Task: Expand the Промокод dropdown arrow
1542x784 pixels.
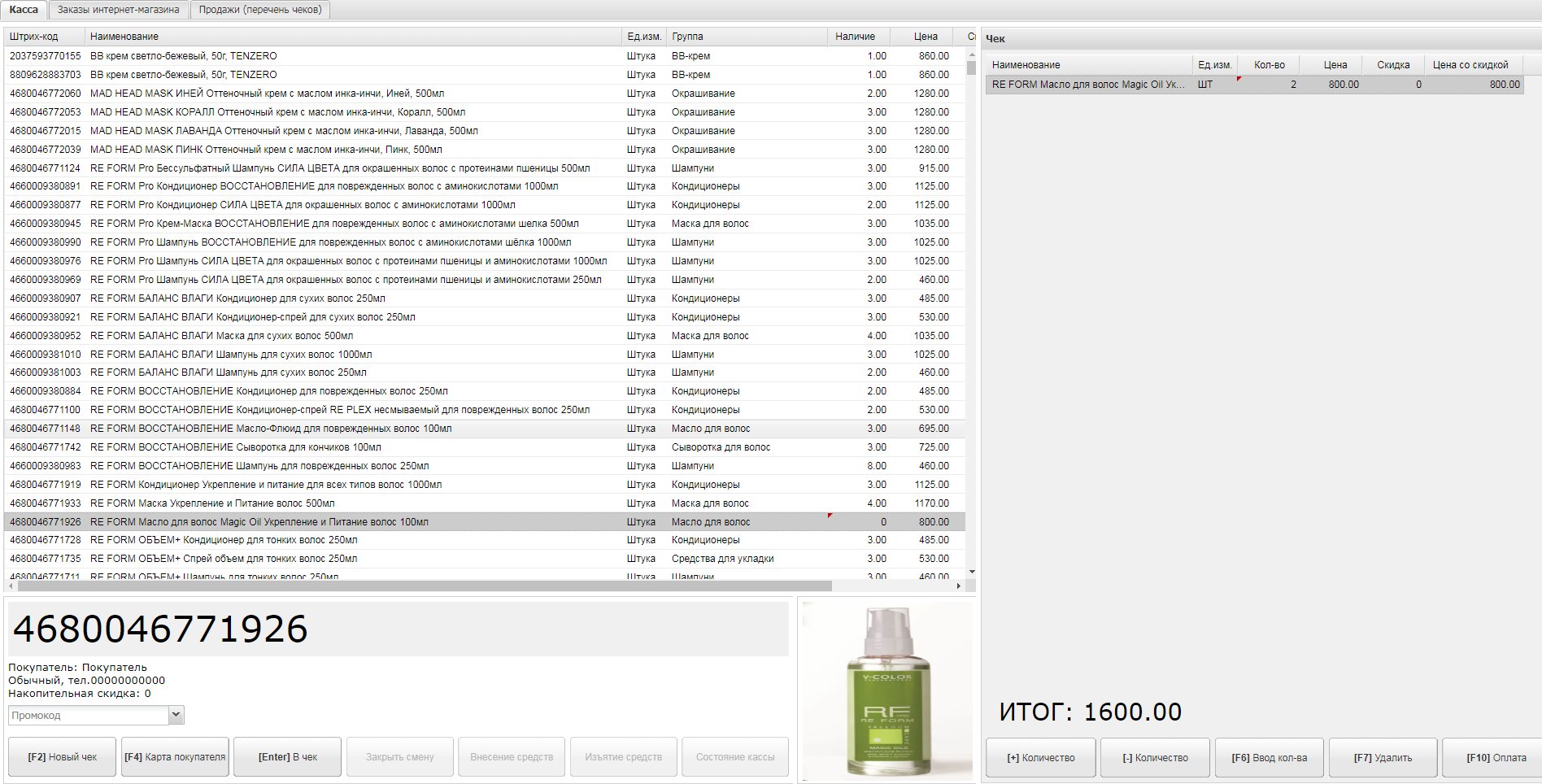Action: pyautogui.click(x=176, y=715)
